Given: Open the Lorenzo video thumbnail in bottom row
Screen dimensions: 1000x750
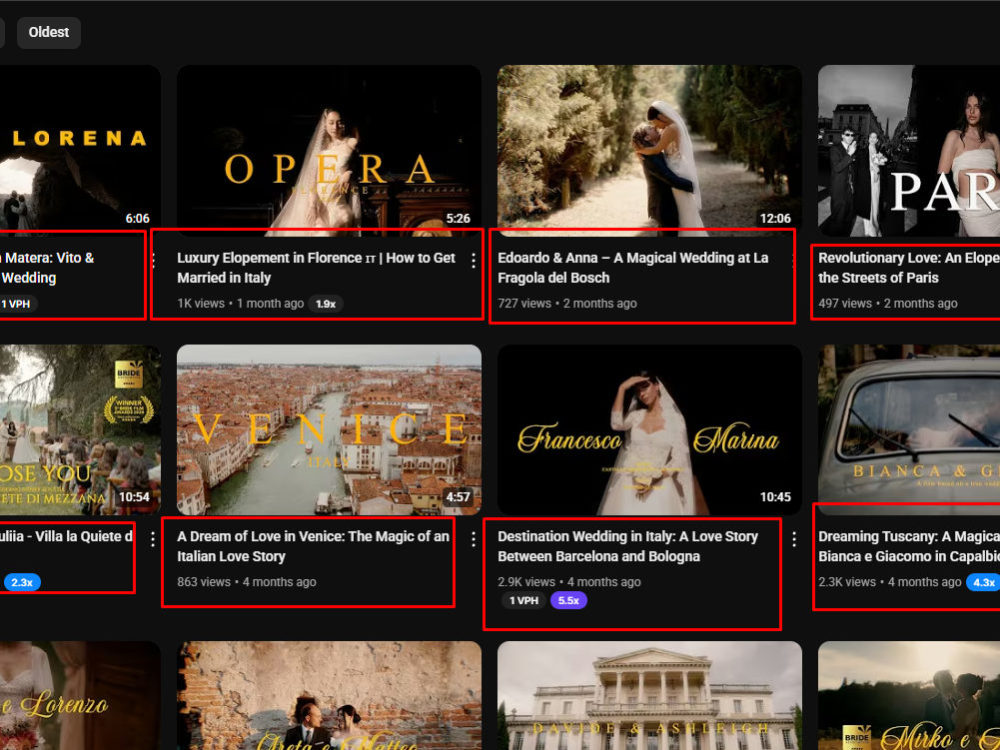Looking at the screenshot, I should pos(80,696).
